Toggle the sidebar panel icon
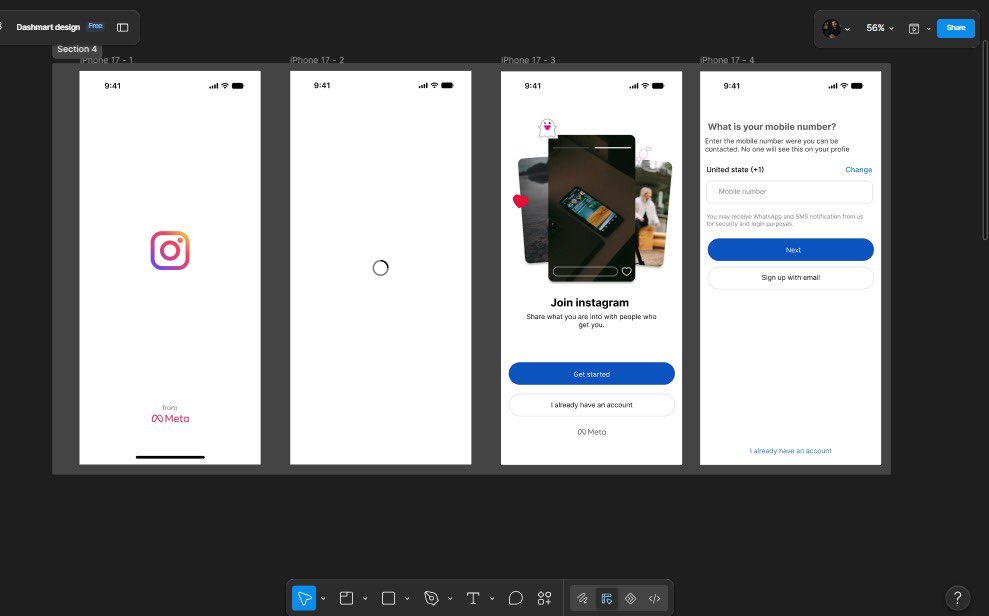 (122, 27)
